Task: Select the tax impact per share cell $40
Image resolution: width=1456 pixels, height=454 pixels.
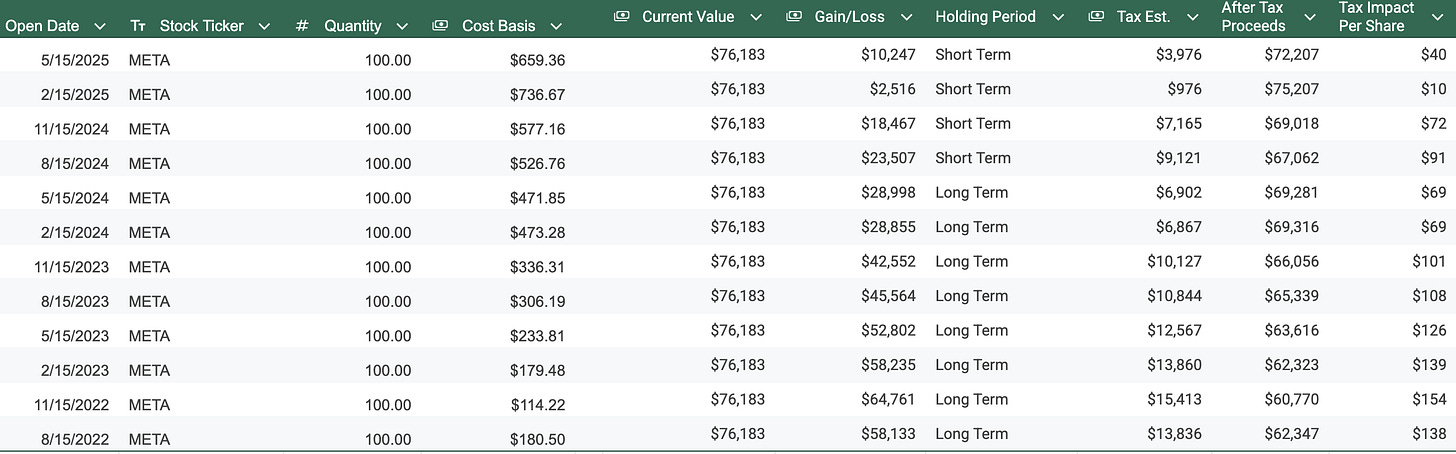Action: click(x=1433, y=54)
